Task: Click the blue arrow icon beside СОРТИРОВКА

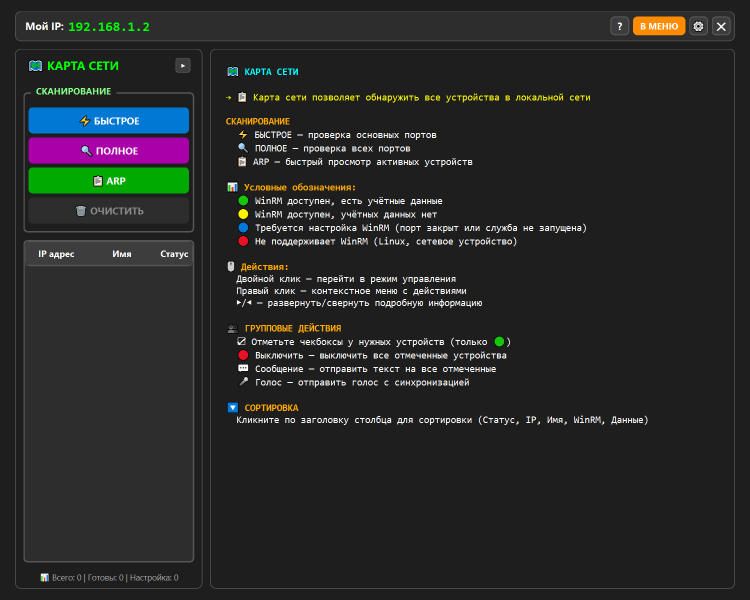Action: [232, 407]
